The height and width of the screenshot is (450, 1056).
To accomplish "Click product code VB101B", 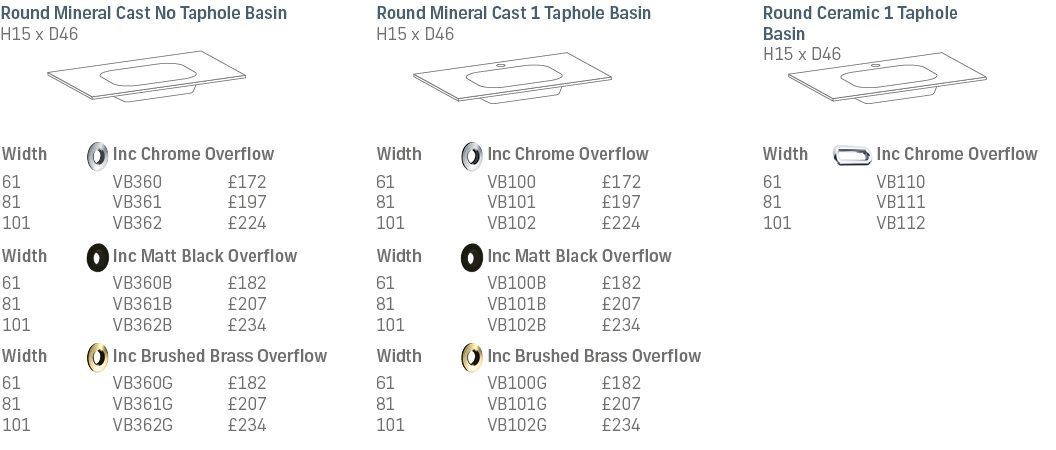I will click(517, 304).
